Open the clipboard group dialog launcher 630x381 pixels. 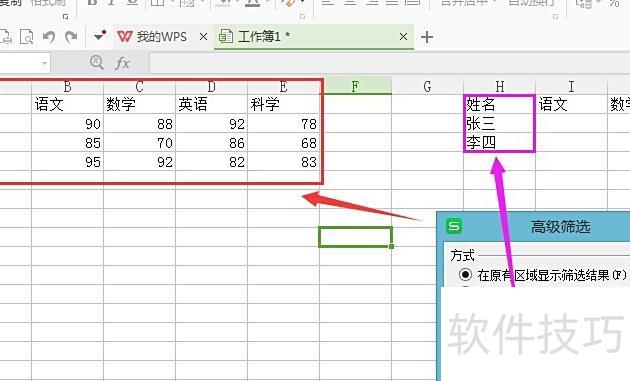point(65,16)
